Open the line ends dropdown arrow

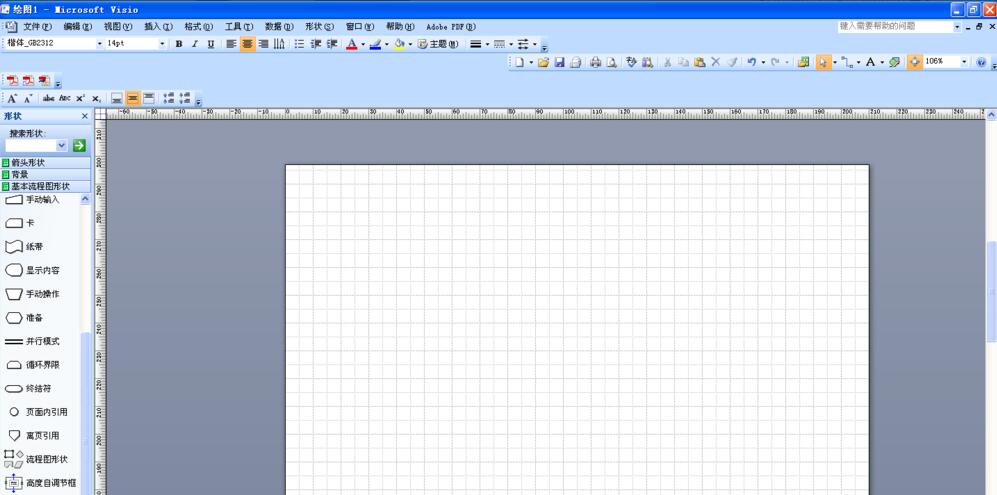click(x=535, y=45)
